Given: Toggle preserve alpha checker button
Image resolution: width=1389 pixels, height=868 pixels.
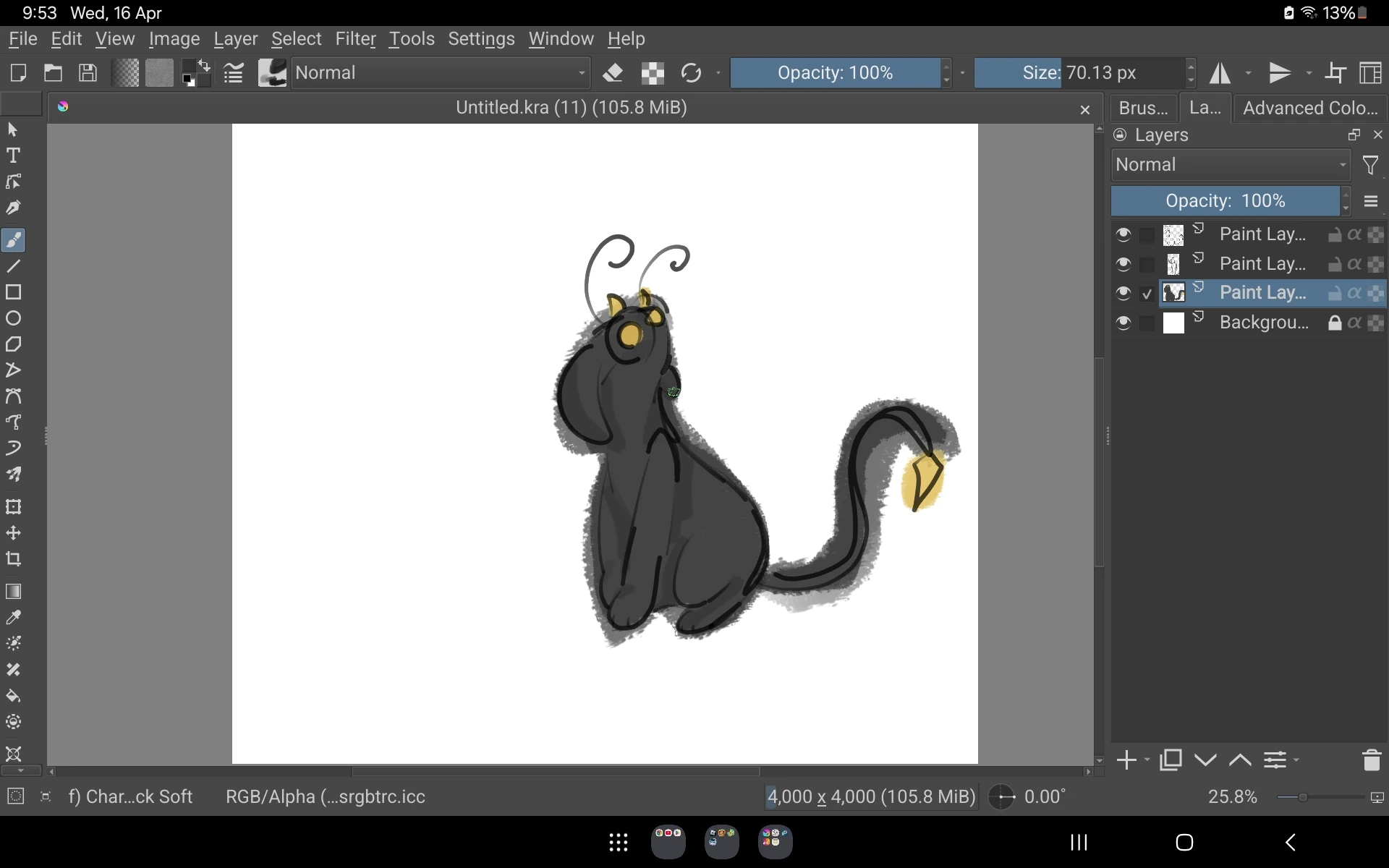Looking at the screenshot, I should (653, 73).
